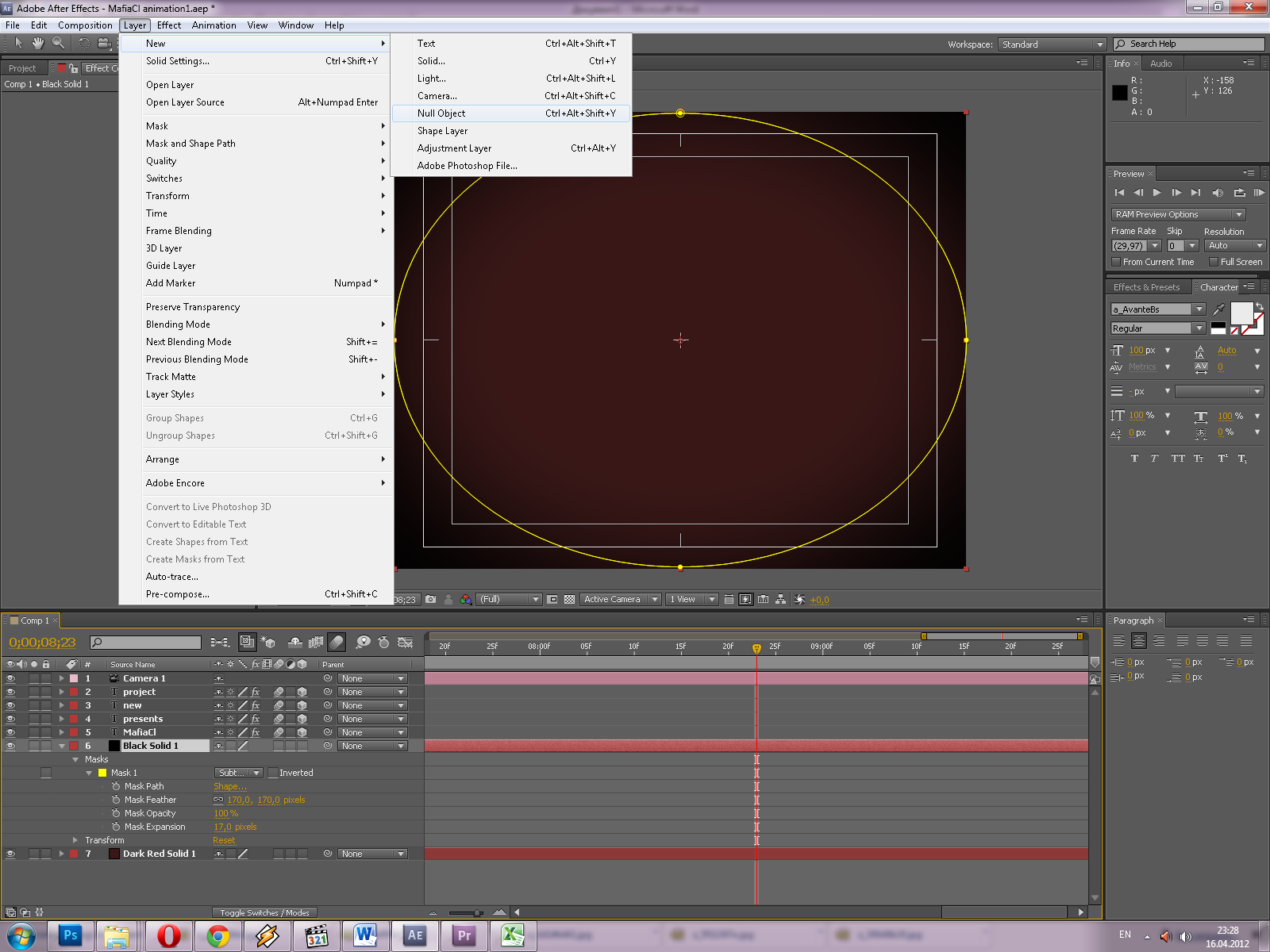Image resolution: width=1270 pixels, height=952 pixels.
Task: Hide the MafiaCl text layer
Action: click(x=10, y=732)
